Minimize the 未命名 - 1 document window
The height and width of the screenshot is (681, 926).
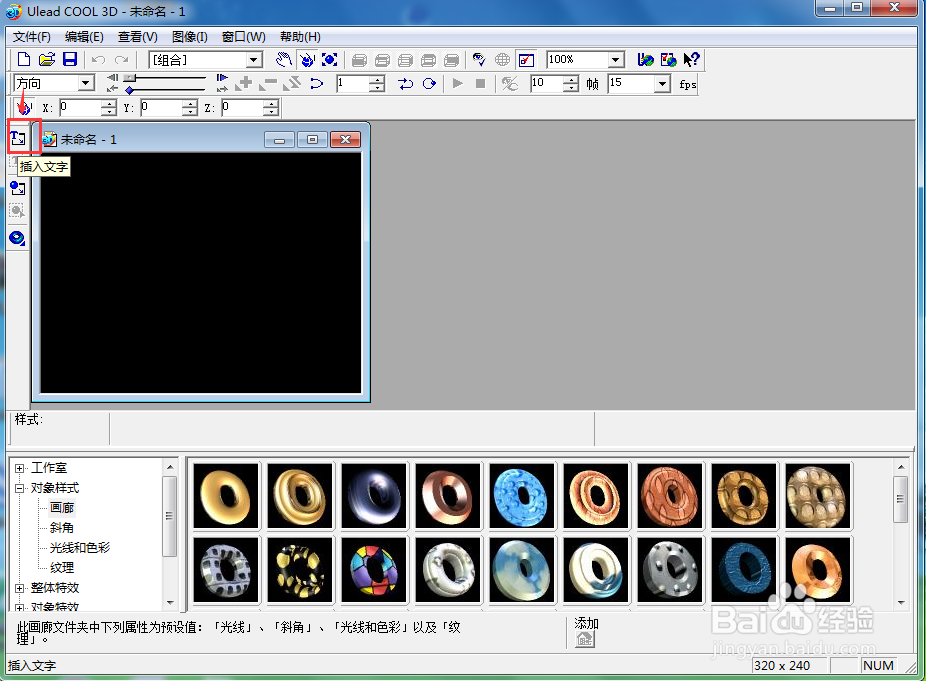click(x=279, y=140)
